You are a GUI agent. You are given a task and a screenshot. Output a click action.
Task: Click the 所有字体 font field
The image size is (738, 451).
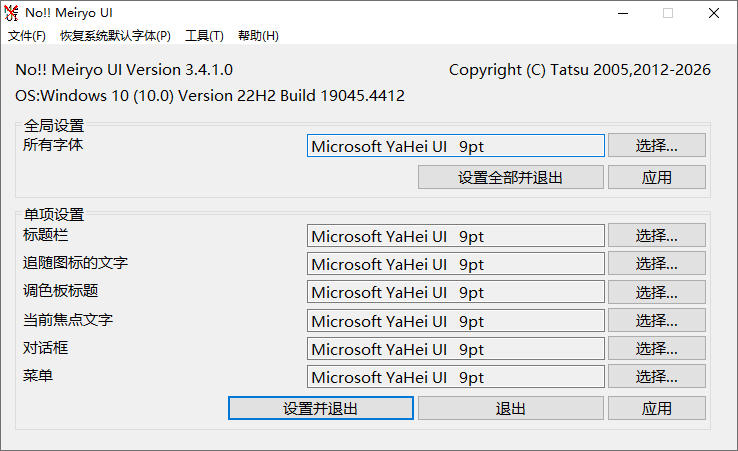(x=456, y=146)
